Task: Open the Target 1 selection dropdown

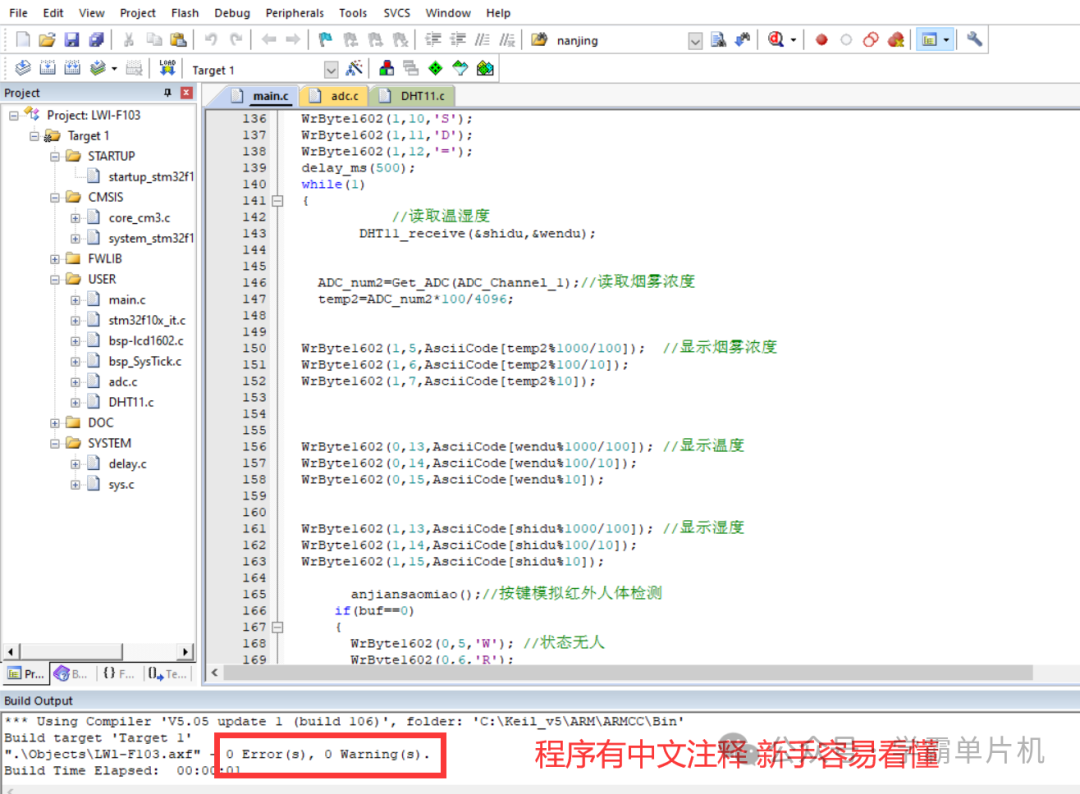Action: 330,68
